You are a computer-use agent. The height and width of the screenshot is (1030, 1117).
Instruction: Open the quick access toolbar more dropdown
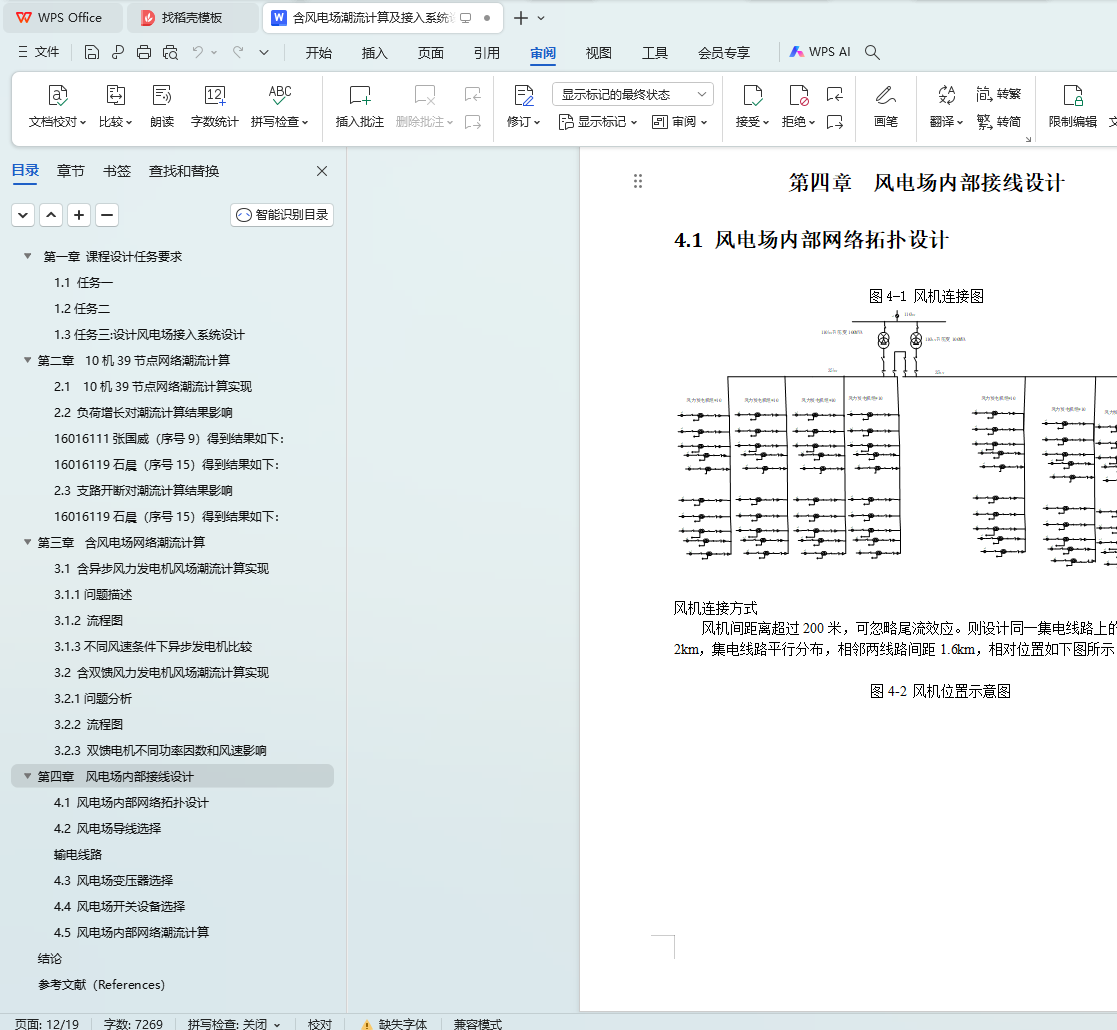(264, 52)
